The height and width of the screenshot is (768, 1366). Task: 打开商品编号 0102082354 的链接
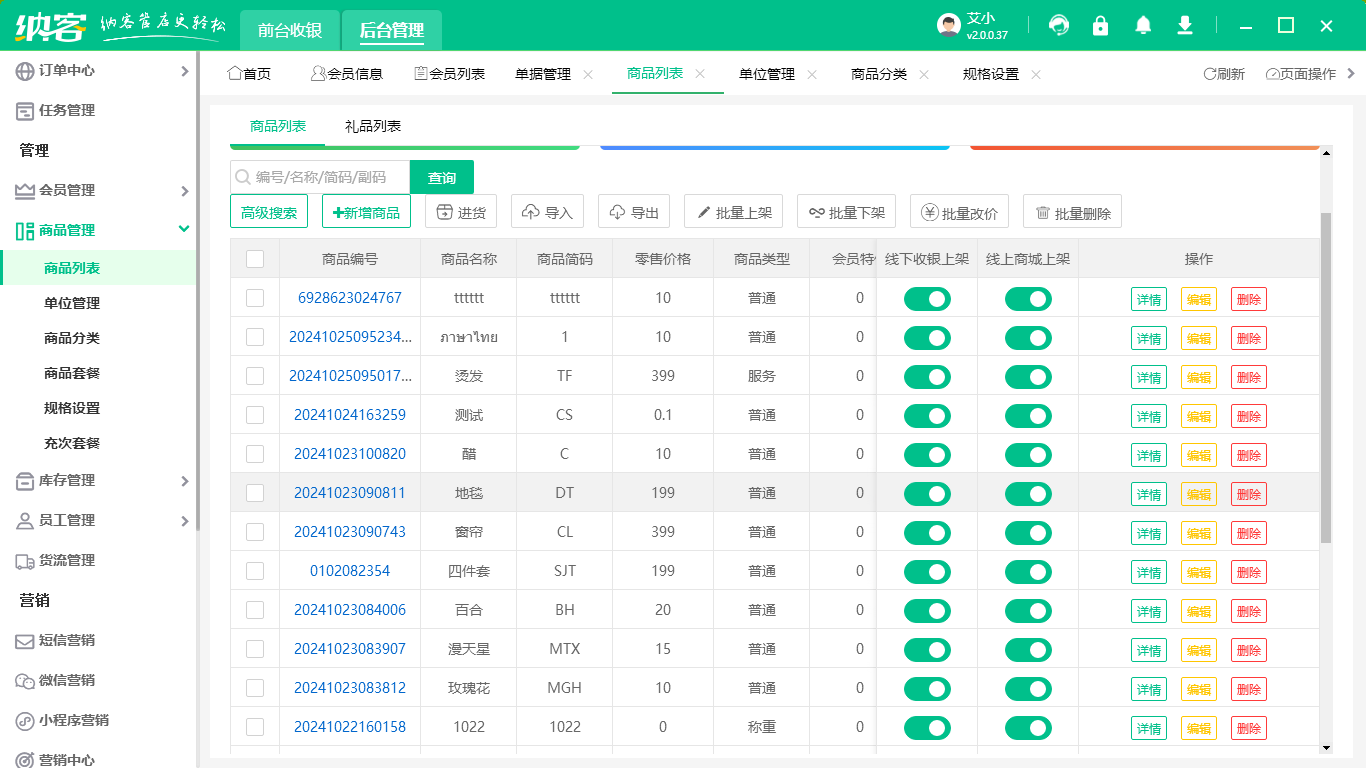coord(352,571)
